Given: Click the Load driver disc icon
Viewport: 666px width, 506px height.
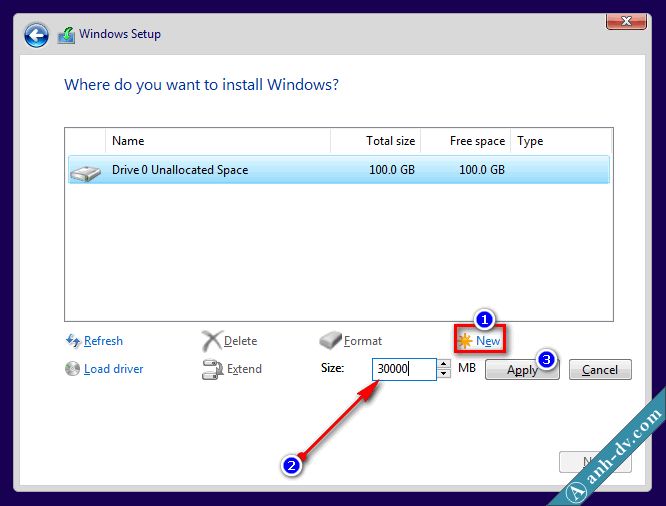Looking at the screenshot, I should coord(73,368).
